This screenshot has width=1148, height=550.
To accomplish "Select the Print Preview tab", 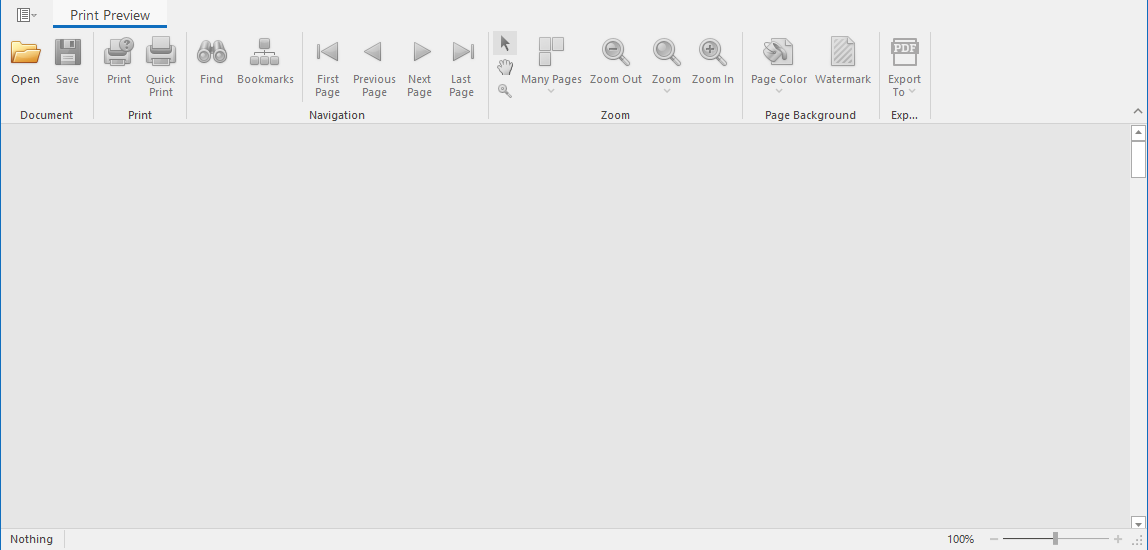I will [x=110, y=15].
